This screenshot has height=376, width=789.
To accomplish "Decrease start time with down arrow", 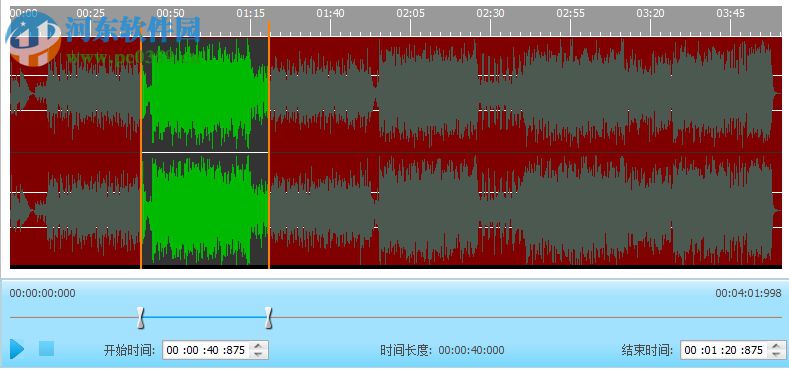I will point(259,354).
